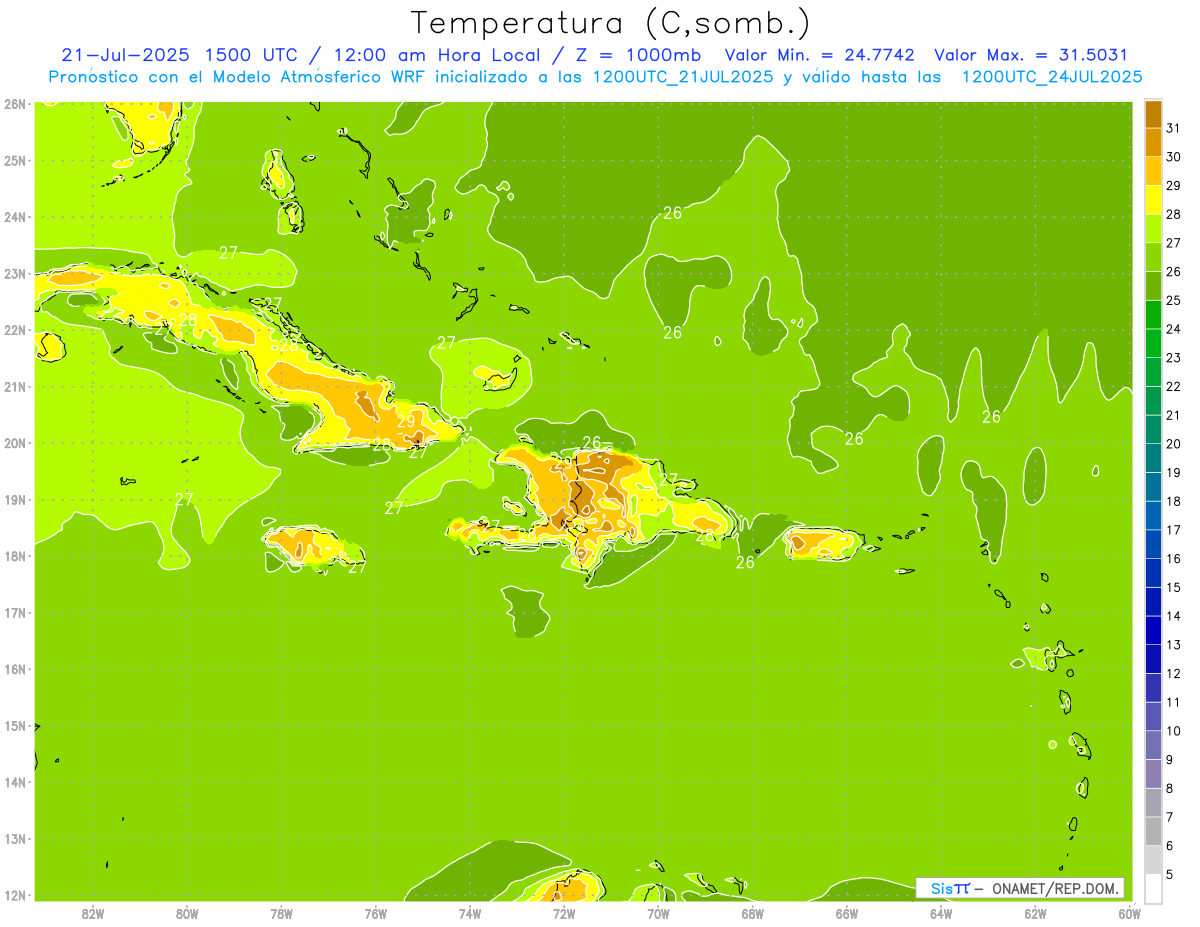Screen dimensions: 1200x927
Task: Click the orange legend swatch between 30 and 31
Action: coord(1153,143)
